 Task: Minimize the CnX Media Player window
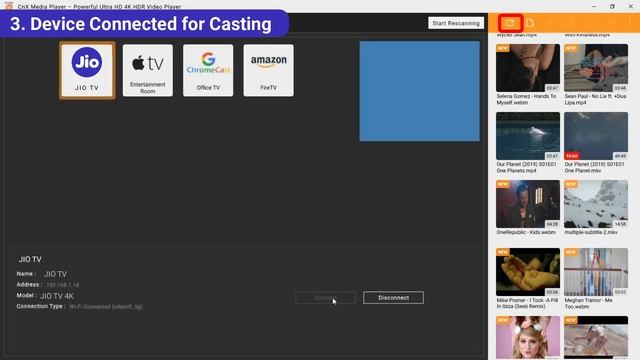(x=594, y=6)
